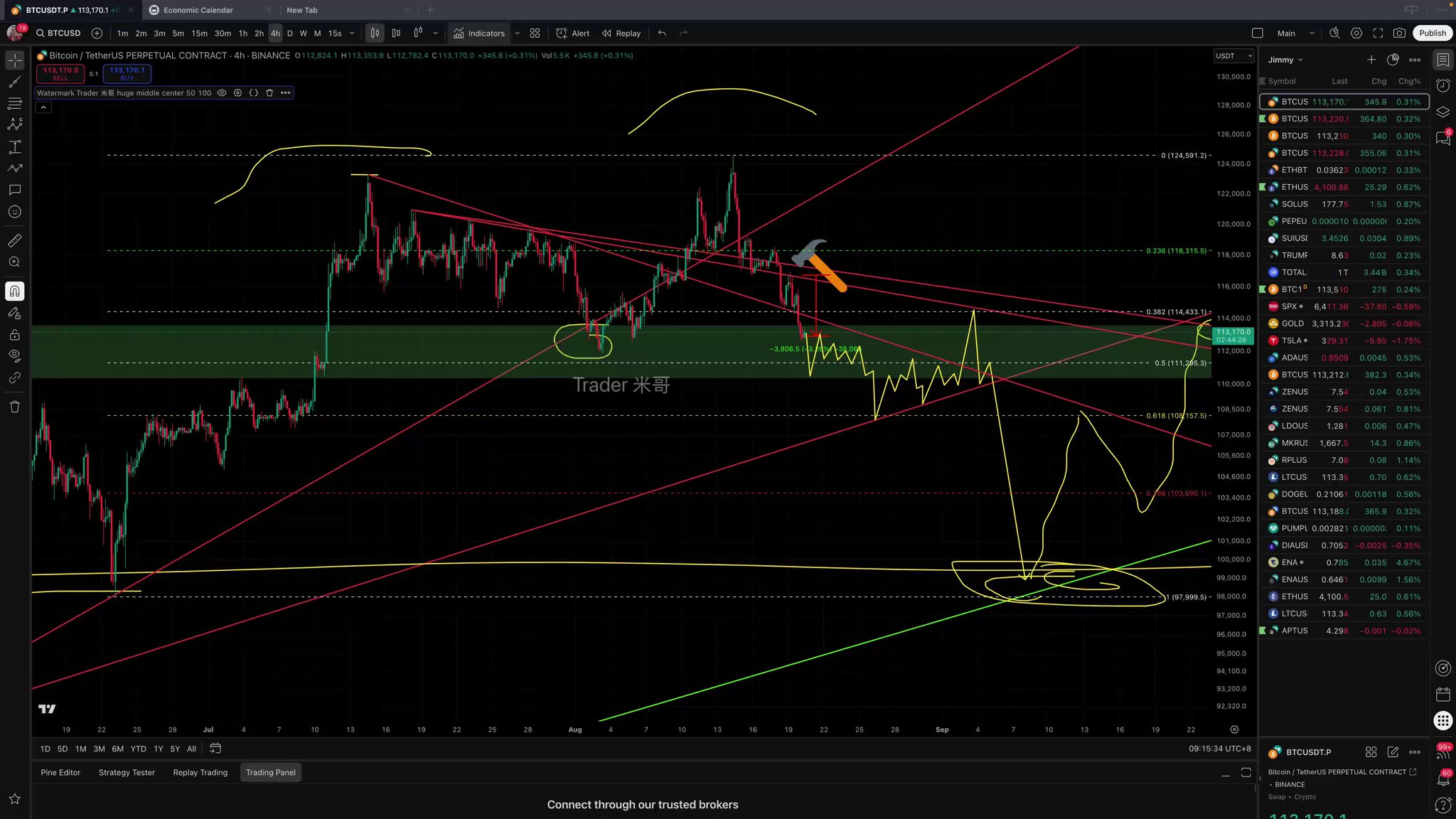Add symbol to watchlist plus icon
Viewport: 1456px width, 819px height.
click(x=1371, y=60)
